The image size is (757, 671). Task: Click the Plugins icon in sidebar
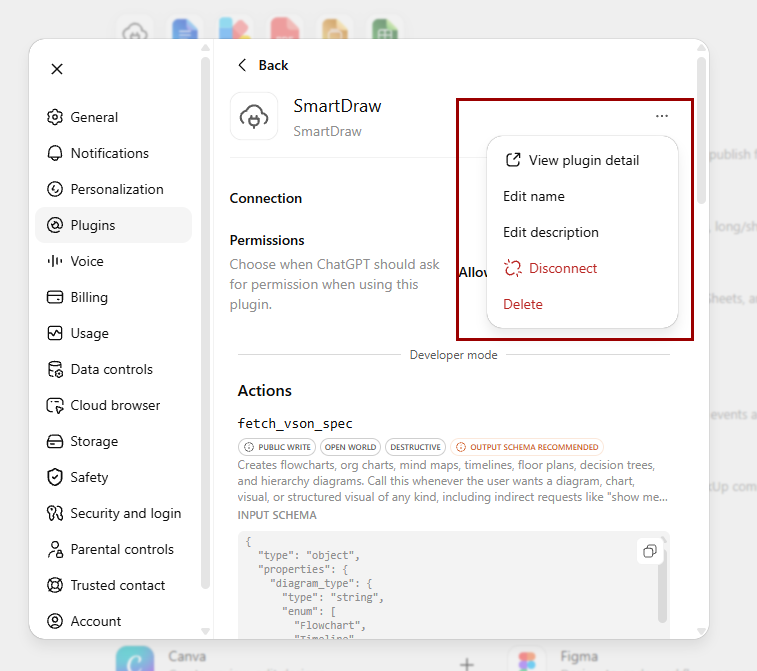click(55, 225)
